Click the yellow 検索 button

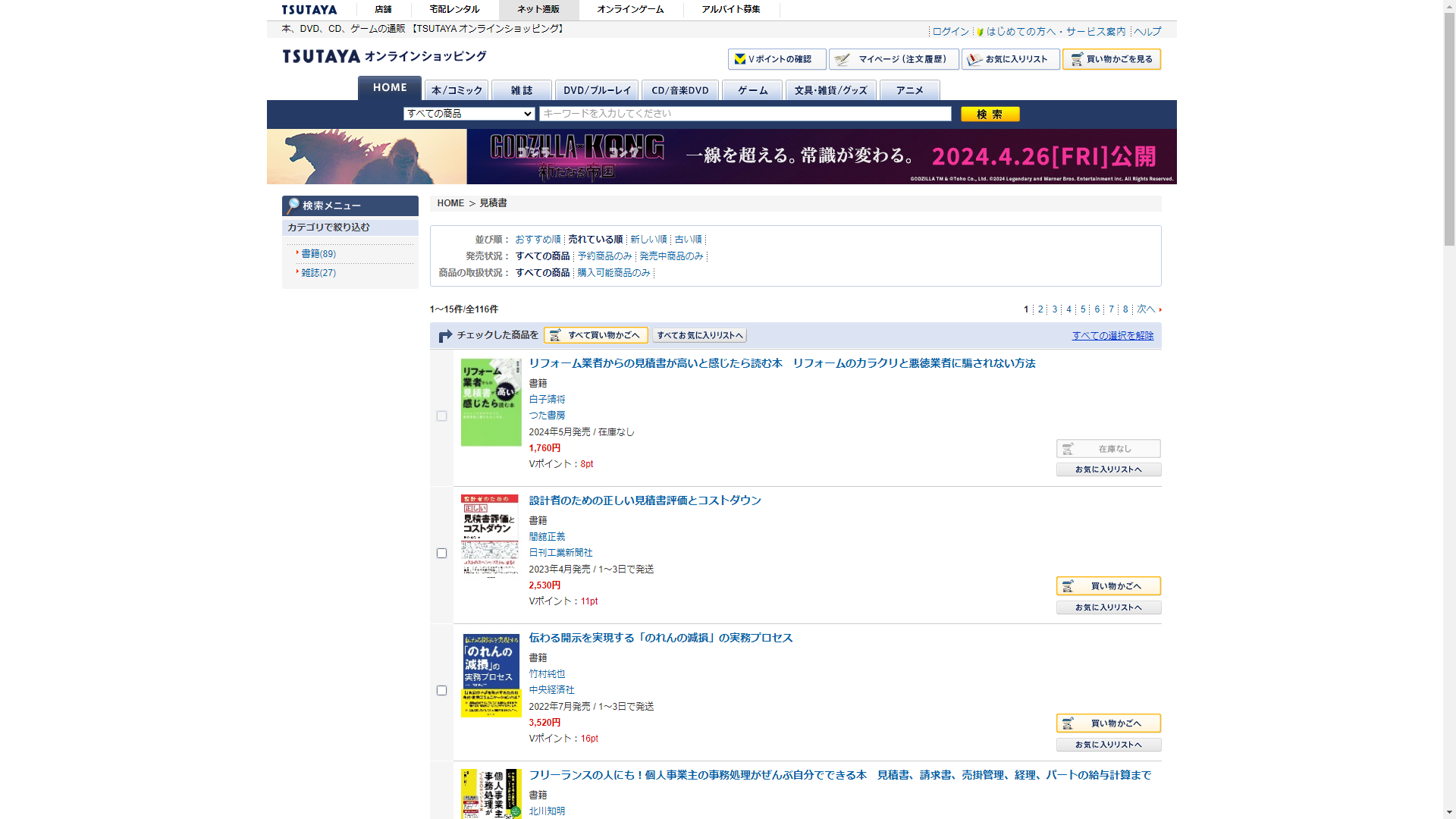pos(990,115)
